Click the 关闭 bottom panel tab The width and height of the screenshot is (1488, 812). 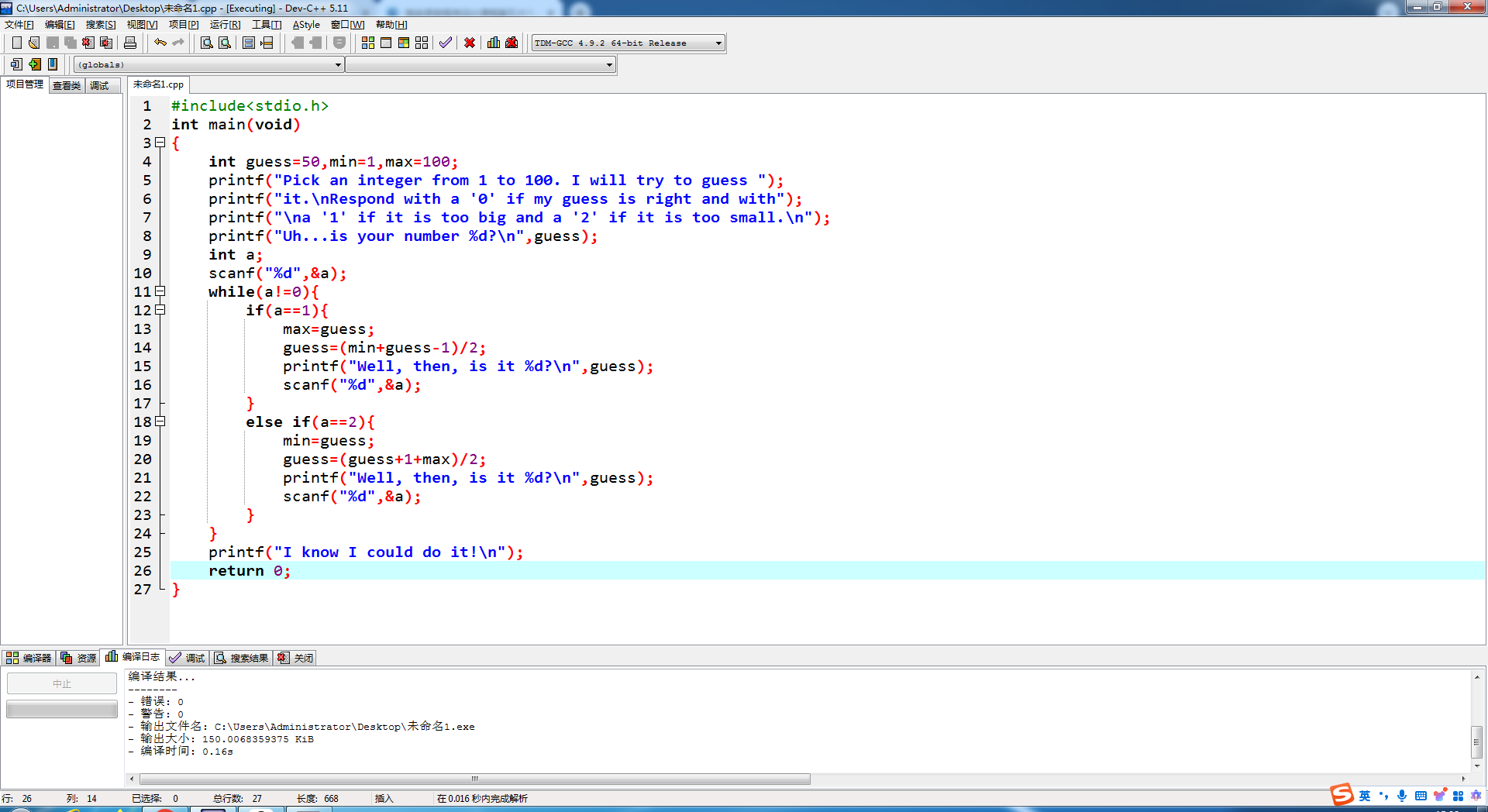coord(295,658)
